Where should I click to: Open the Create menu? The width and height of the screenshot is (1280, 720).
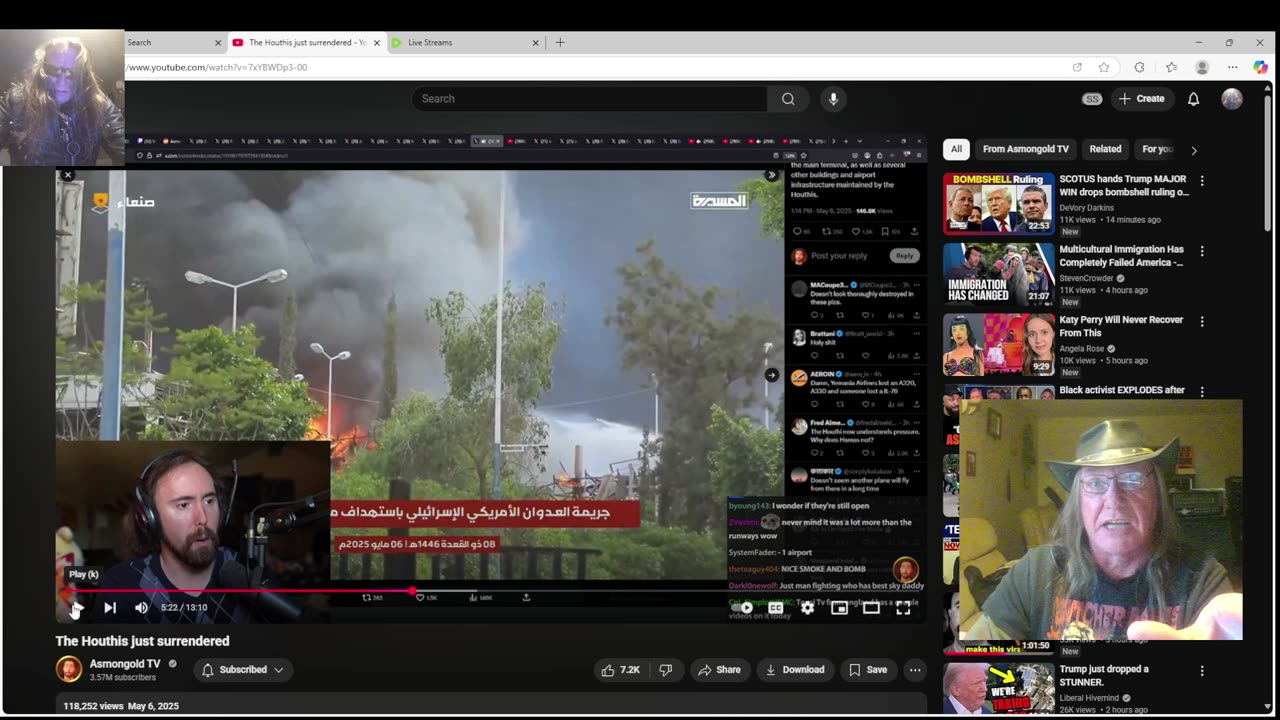click(1141, 99)
